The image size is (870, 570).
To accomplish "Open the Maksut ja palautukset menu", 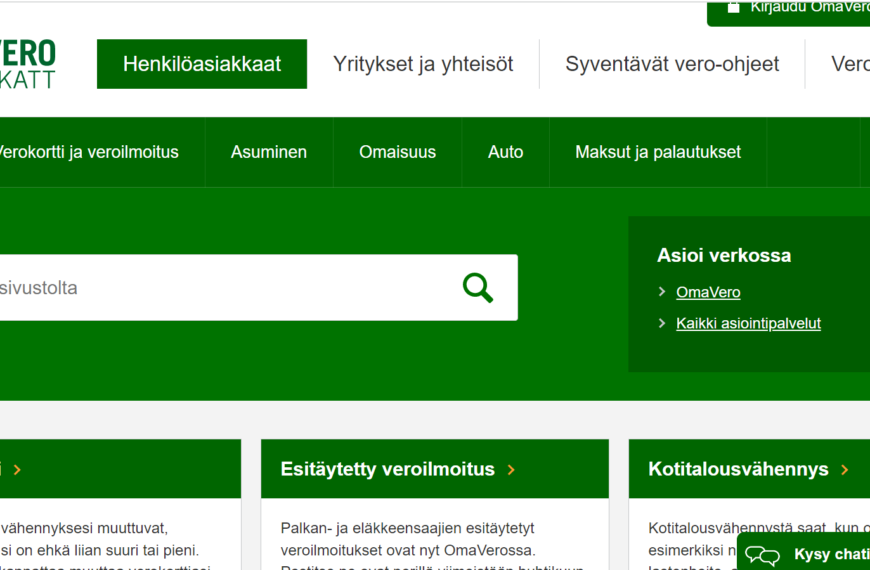I will tap(658, 152).
